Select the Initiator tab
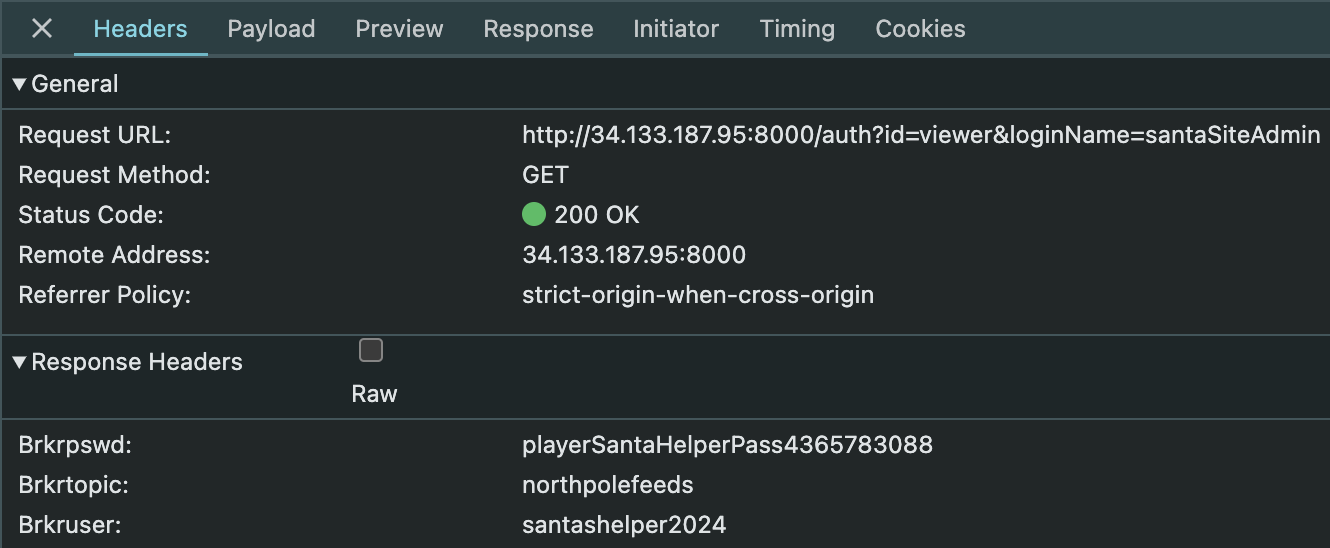Viewport: 1330px width, 548px height. point(676,29)
